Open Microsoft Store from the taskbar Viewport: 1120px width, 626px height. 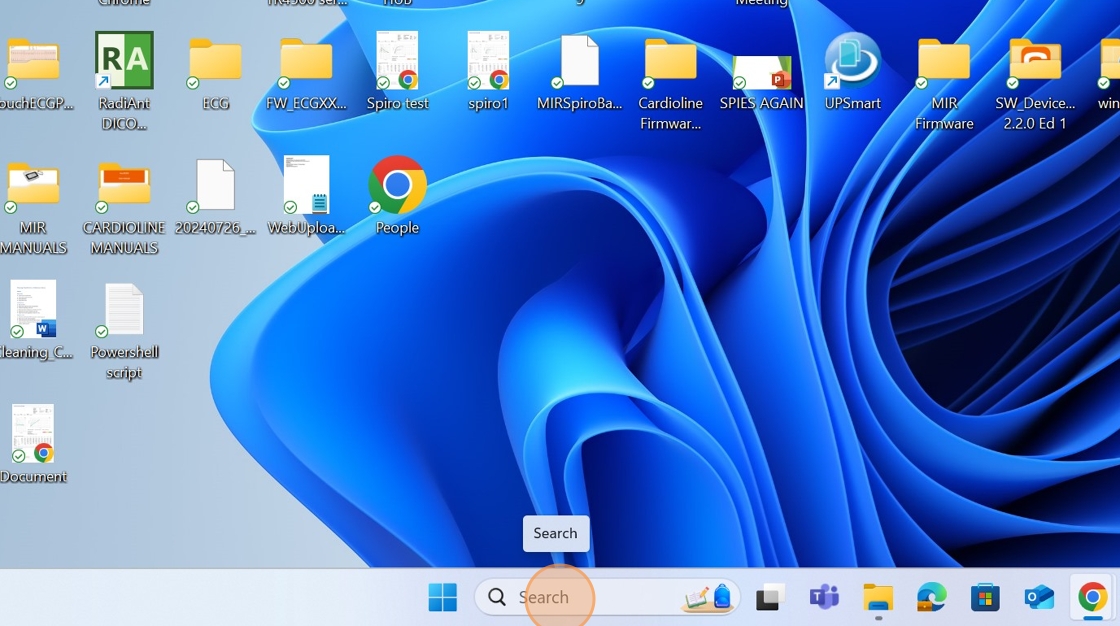[985, 598]
